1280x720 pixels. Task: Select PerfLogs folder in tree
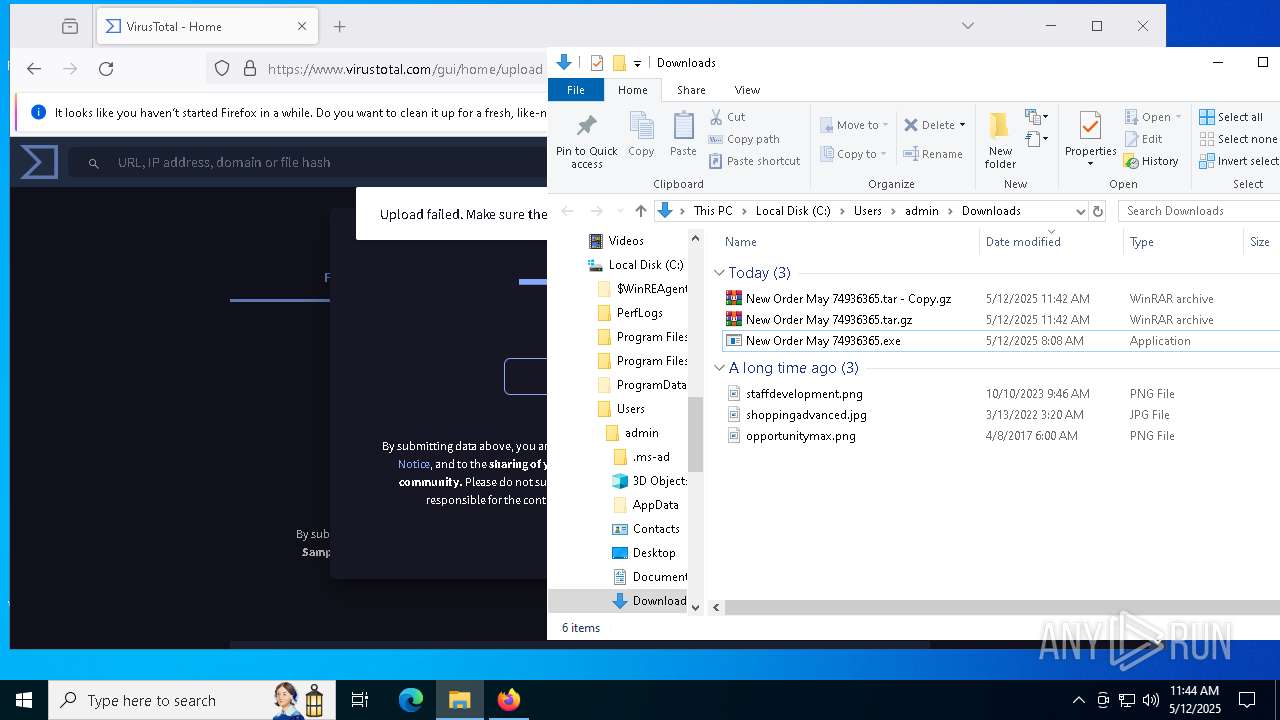pos(639,313)
